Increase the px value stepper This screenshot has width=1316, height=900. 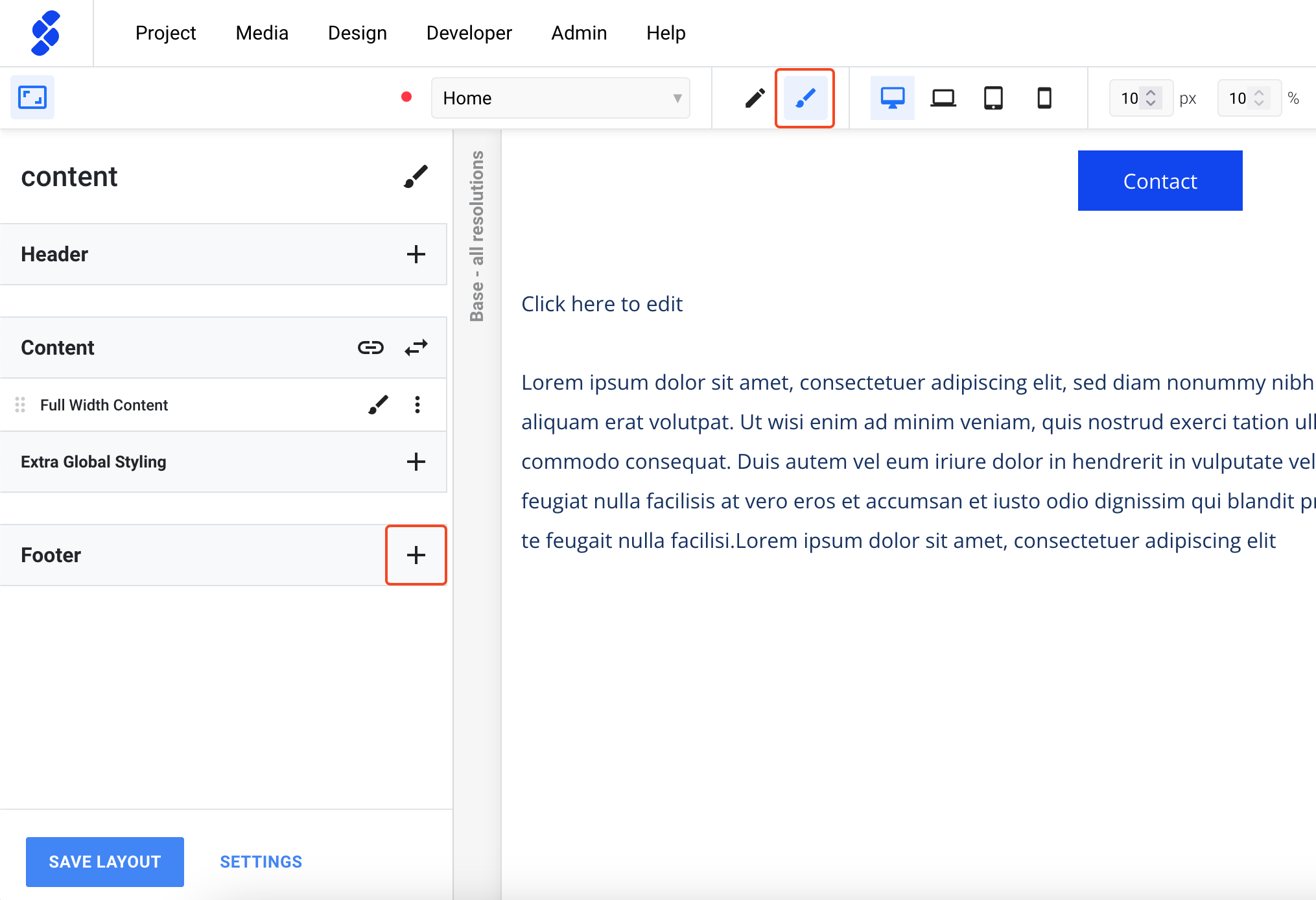[x=1151, y=93]
